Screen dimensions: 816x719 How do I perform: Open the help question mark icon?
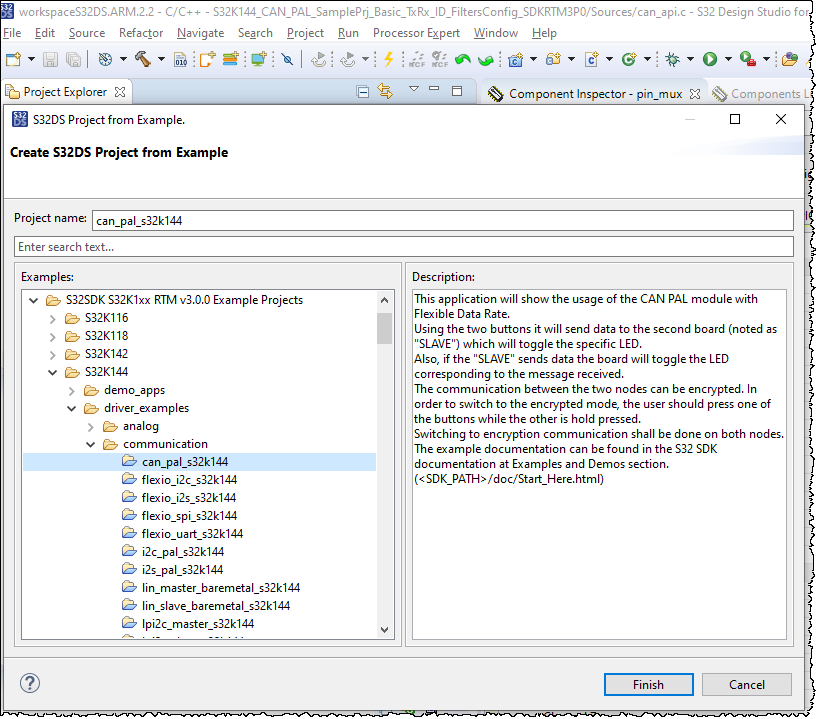(x=30, y=683)
